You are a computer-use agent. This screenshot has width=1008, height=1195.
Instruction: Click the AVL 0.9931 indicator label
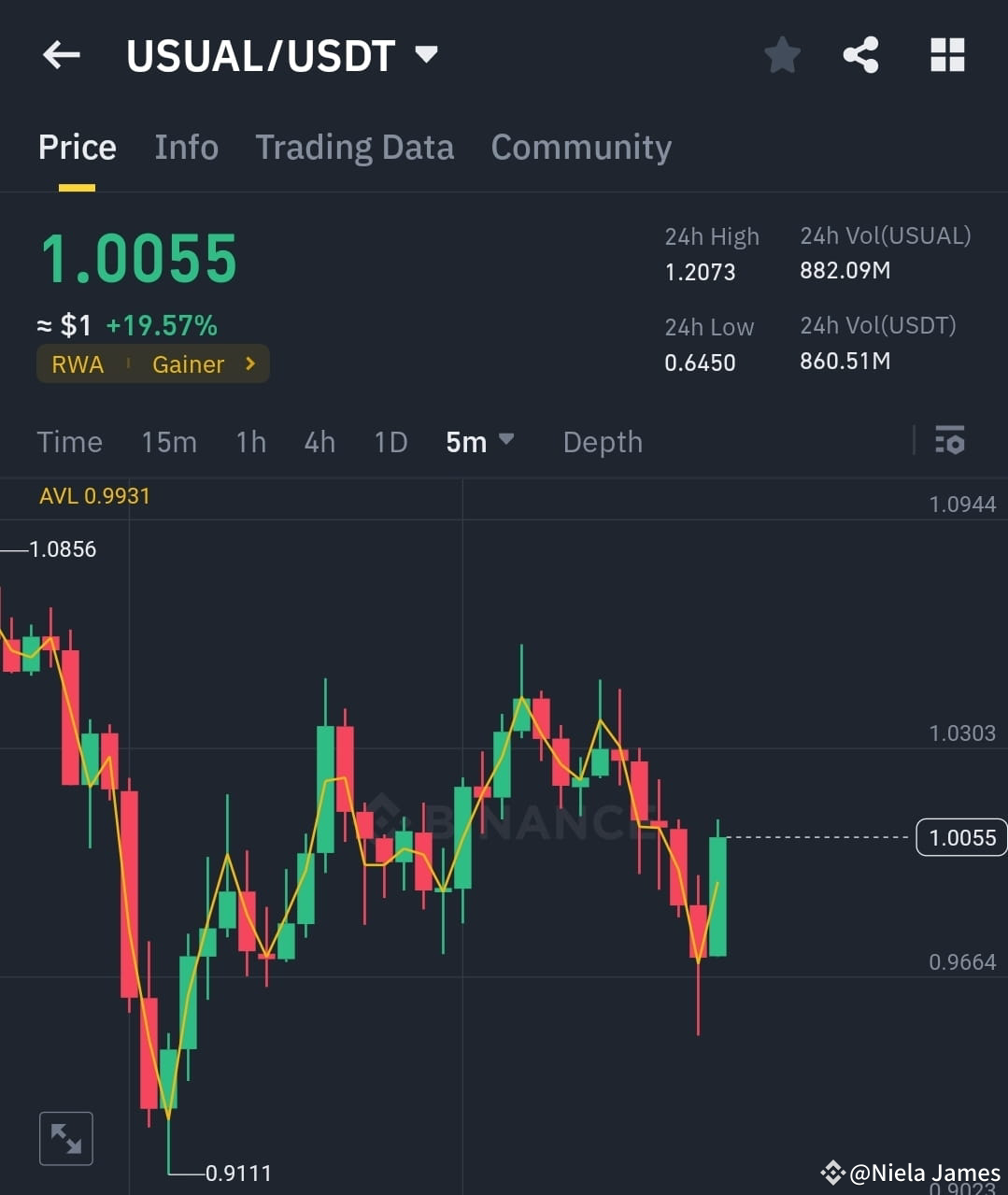94,496
